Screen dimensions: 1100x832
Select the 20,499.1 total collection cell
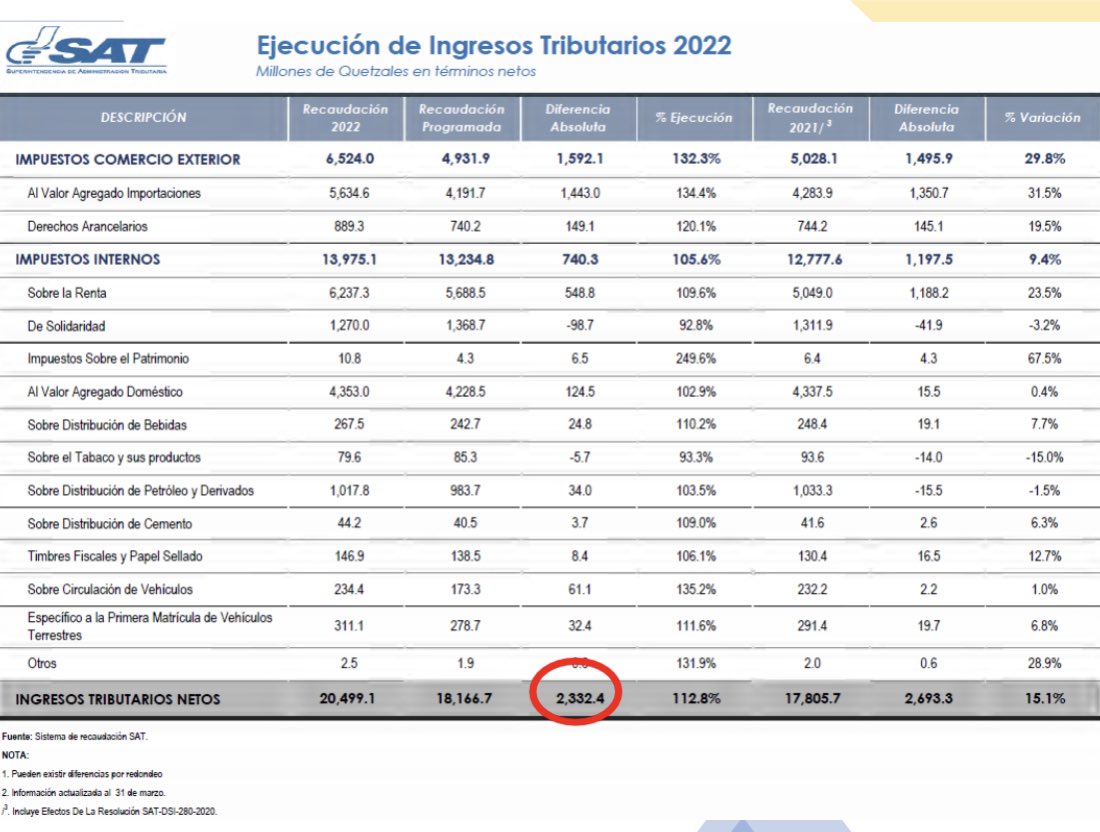[346, 699]
